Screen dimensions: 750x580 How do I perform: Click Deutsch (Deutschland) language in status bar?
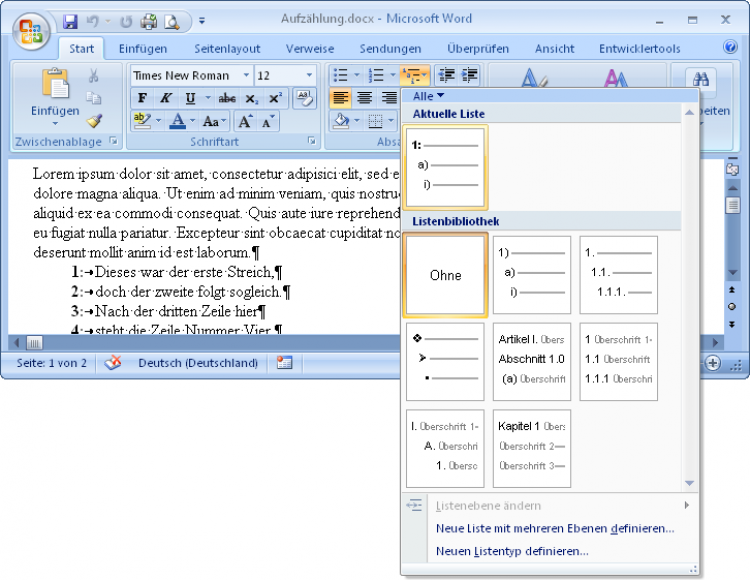[197, 363]
